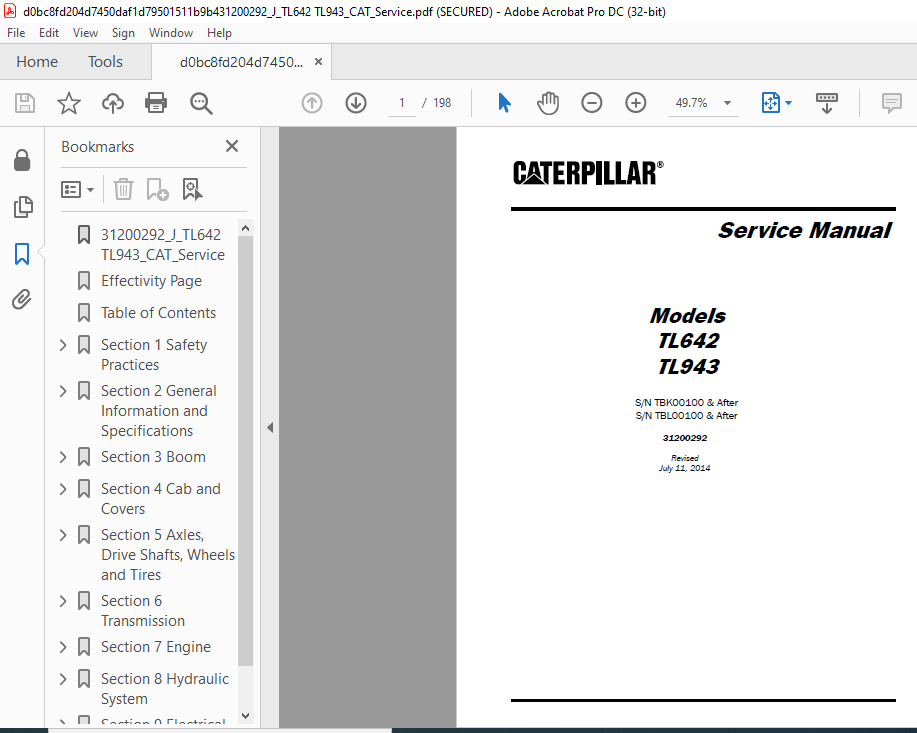Viewport: 917px width, 733px height.
Task: Zoom in with plus button
Action: (635, 103)
